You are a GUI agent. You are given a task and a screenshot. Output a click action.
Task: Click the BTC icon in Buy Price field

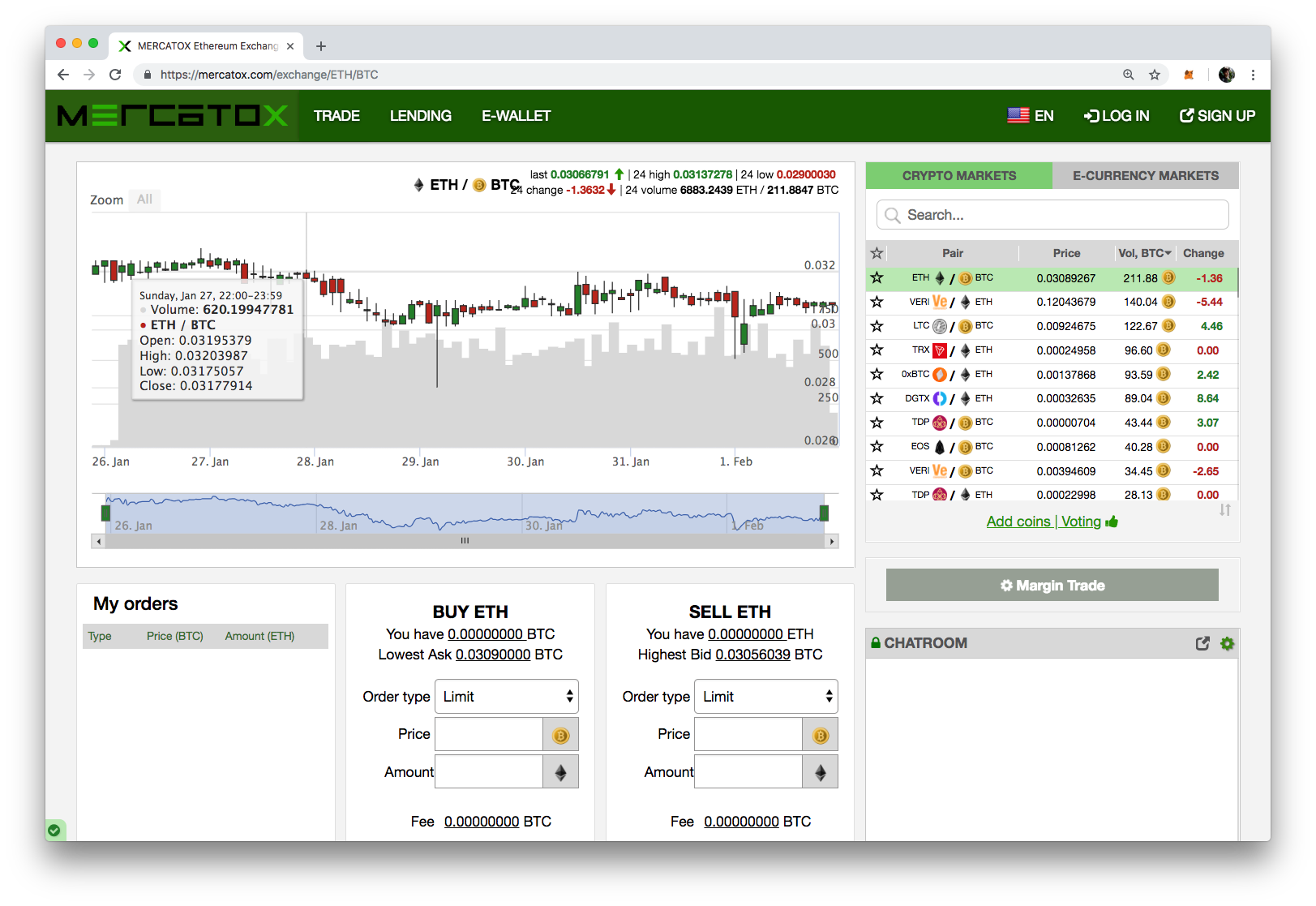(560, 735)
